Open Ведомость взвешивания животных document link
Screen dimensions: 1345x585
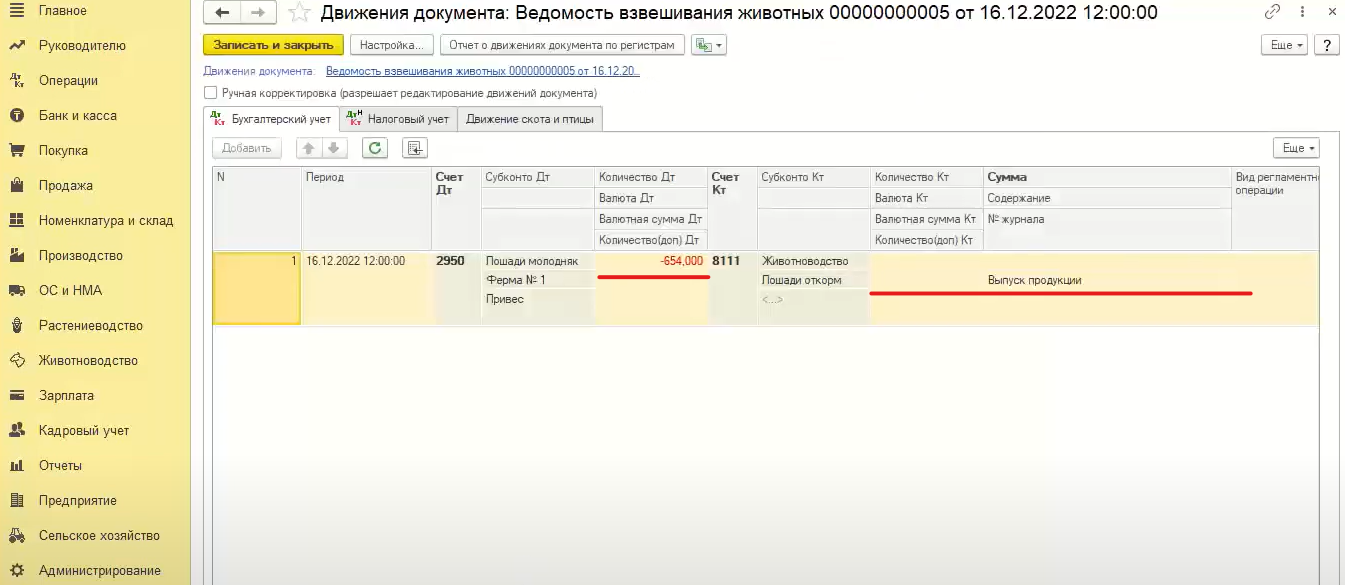(x=482, y=71)
